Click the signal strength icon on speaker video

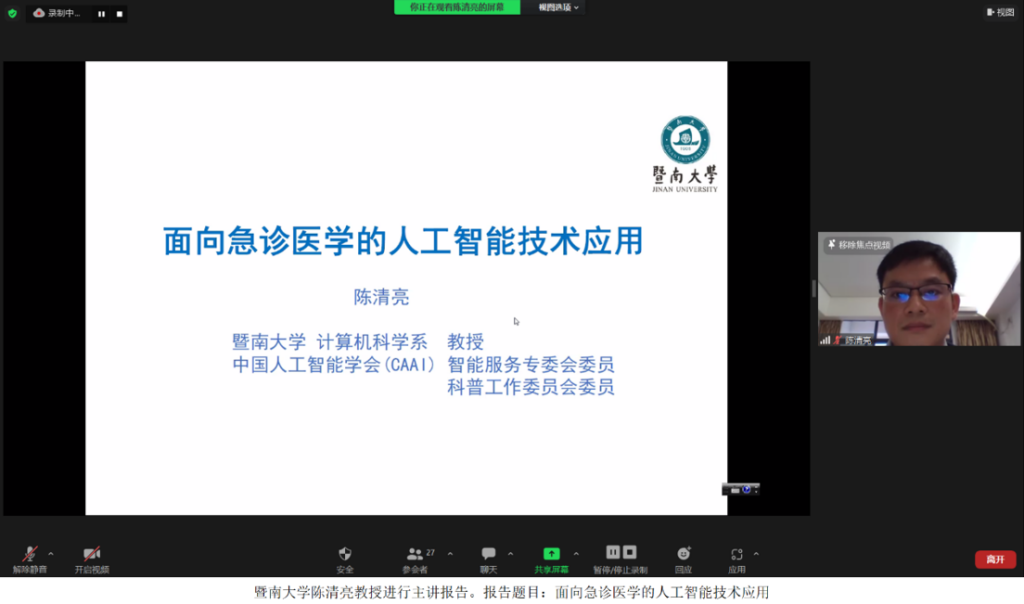[x=825, y=340]
